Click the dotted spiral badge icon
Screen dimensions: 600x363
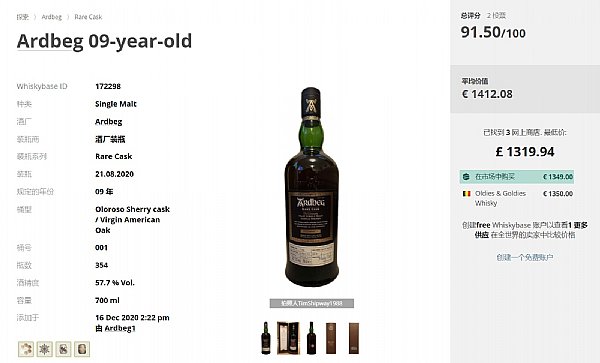(26, 349)
